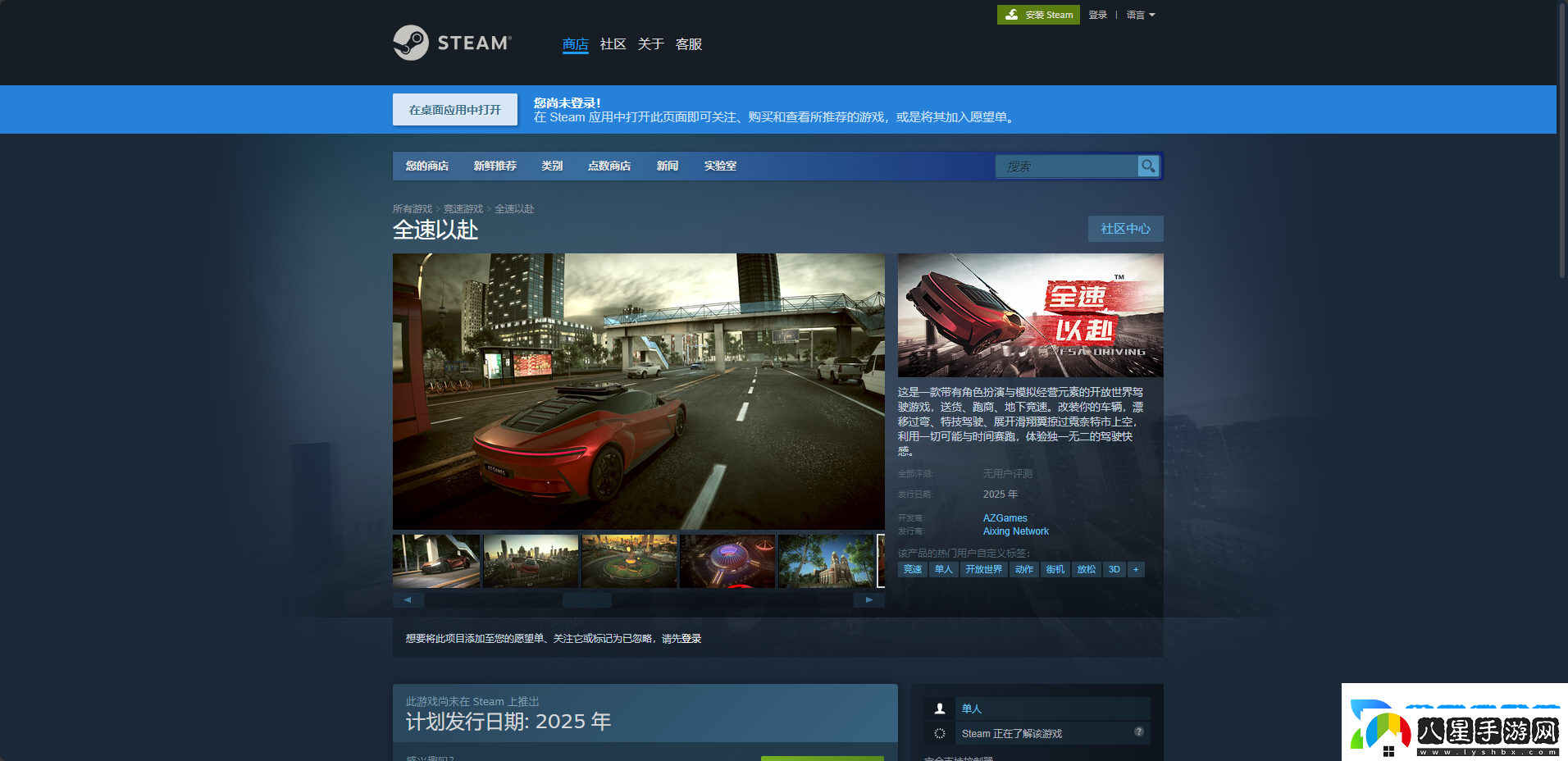
Task: Click the Steam learning spinner icon
Action: (x=940, y=733)
